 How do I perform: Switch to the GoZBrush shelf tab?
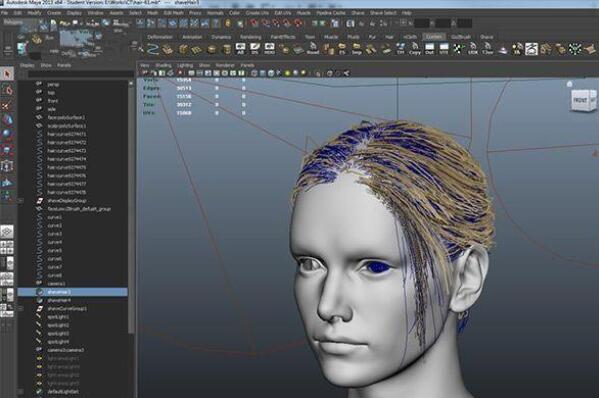point(461,37)
